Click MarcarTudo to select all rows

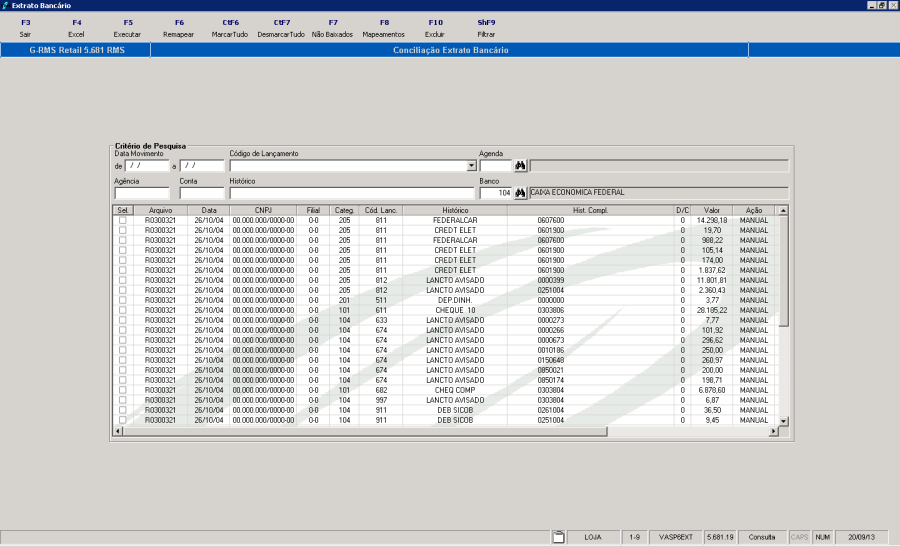point(231,28)
